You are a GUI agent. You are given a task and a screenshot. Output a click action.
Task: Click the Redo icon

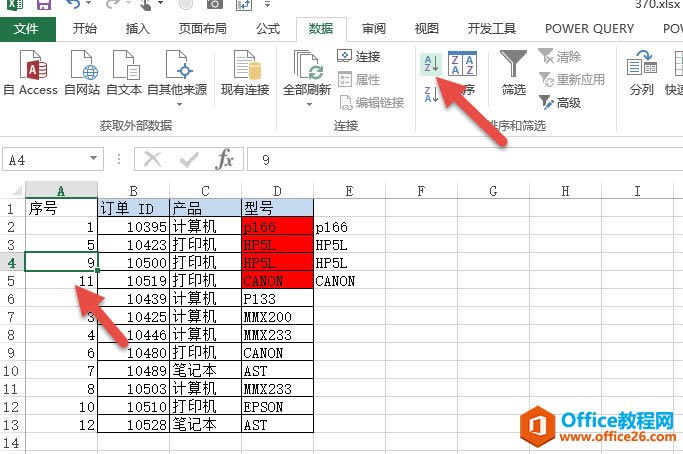(113, 4)
